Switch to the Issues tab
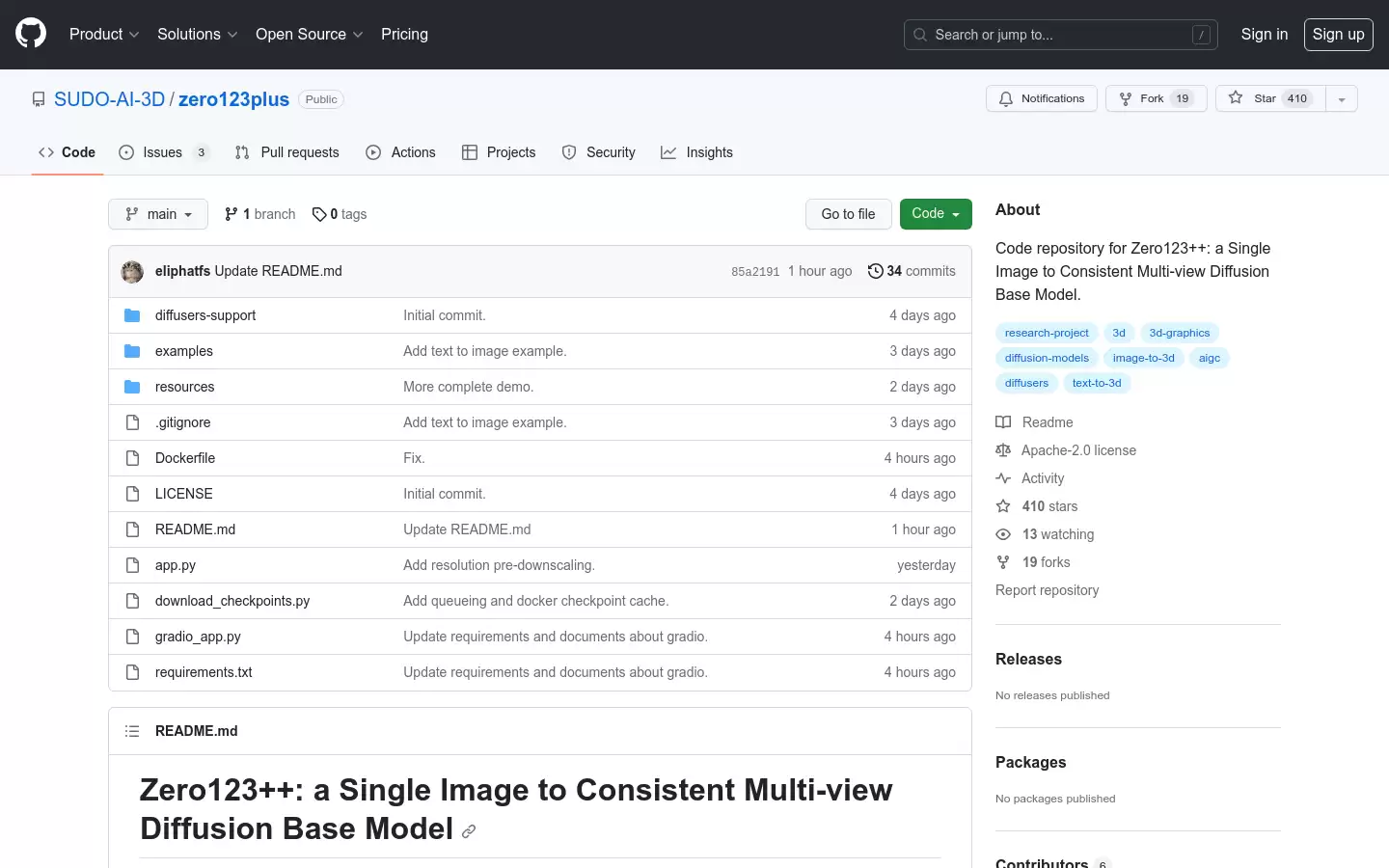The height and width of the screenshot is (868, 1389). (x=163, y=152)
